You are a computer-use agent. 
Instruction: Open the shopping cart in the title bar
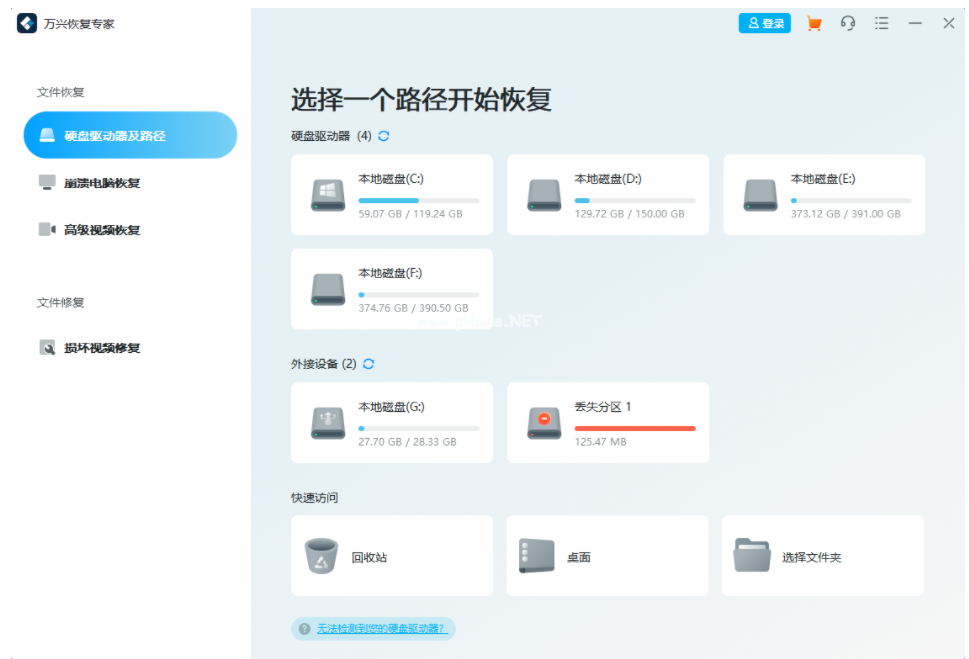(813, 23)
